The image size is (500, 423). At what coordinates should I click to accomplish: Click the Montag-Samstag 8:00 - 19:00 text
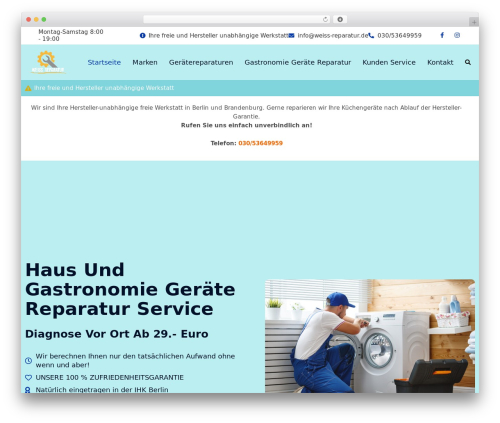(x=71, y=35)
